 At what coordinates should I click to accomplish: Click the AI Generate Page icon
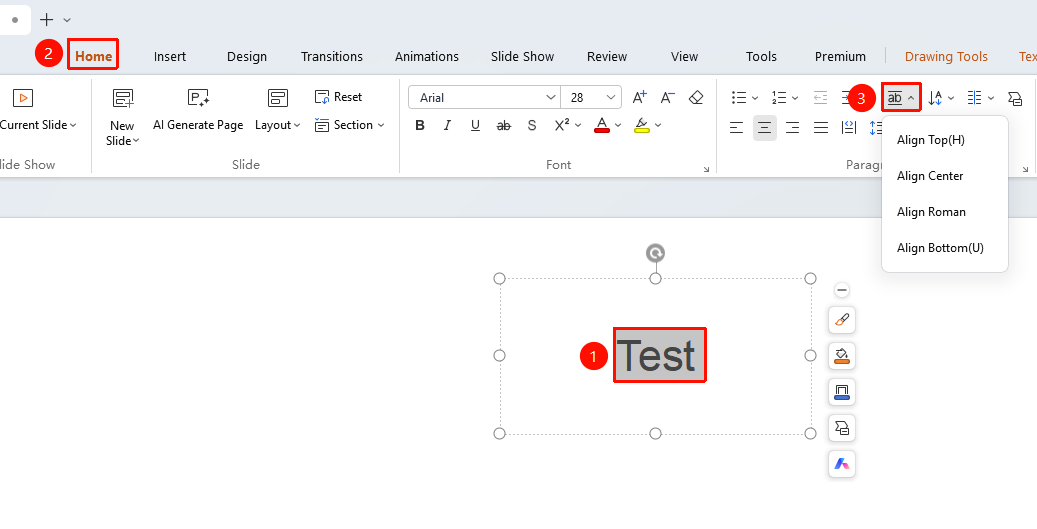(x=198, y=99)
